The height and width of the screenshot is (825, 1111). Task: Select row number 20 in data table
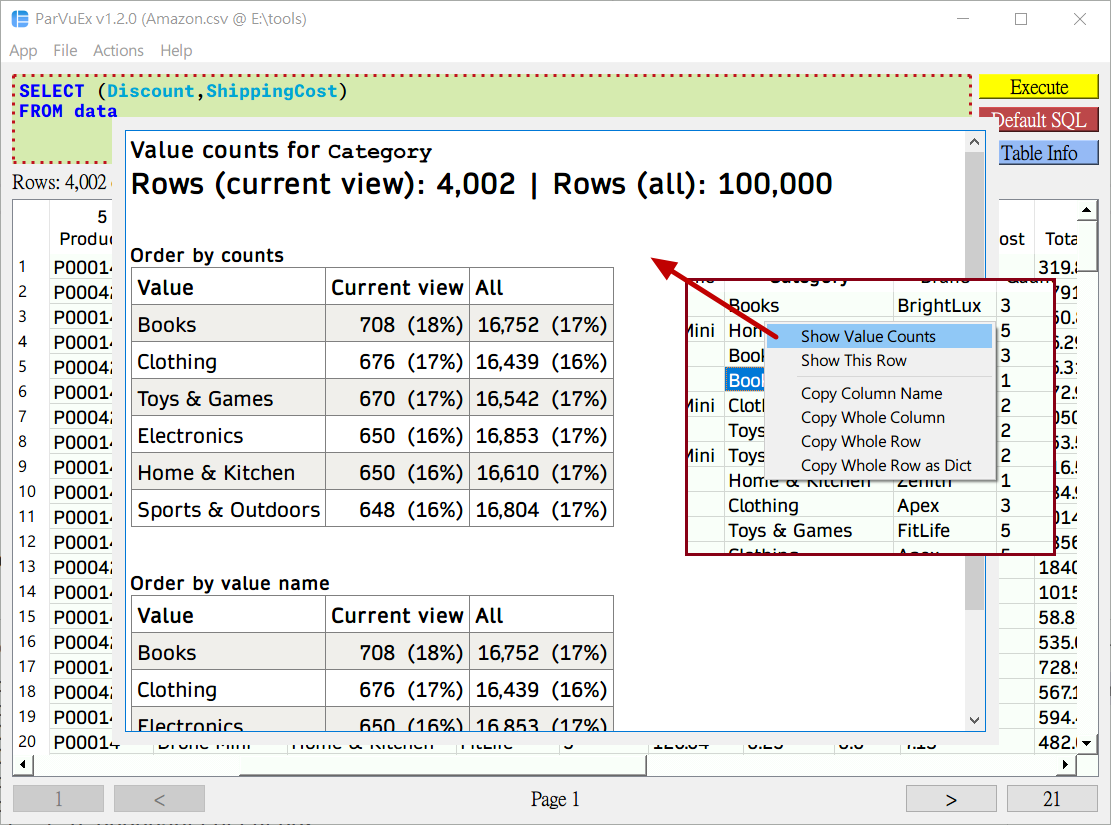point(27,741)
